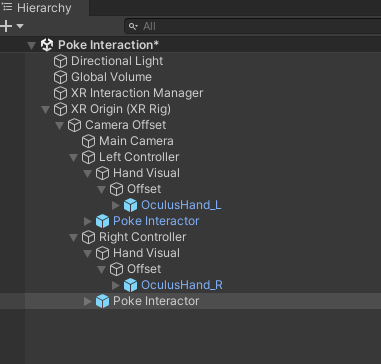This screenshot has width=381, height=364.
Task: Collapse the Poke Interaction scene
Action: pos(32,45)
